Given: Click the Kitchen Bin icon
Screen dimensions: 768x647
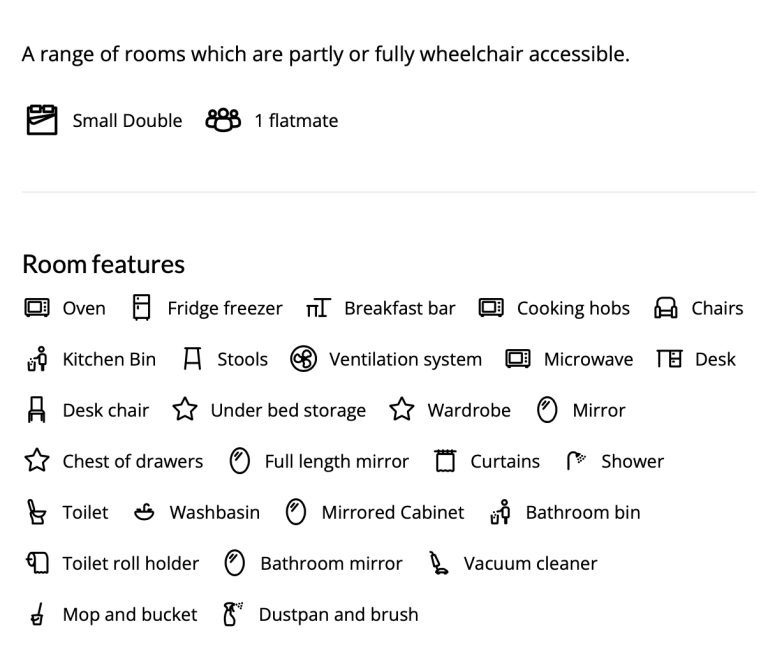Looking at the screenshot, I should point(37,359).
